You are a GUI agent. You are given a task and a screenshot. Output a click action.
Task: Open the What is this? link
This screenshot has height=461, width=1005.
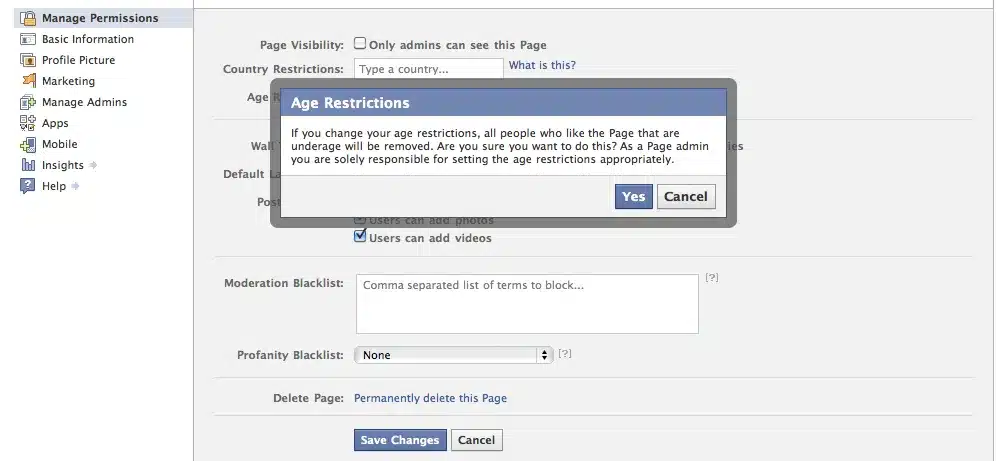542,66
